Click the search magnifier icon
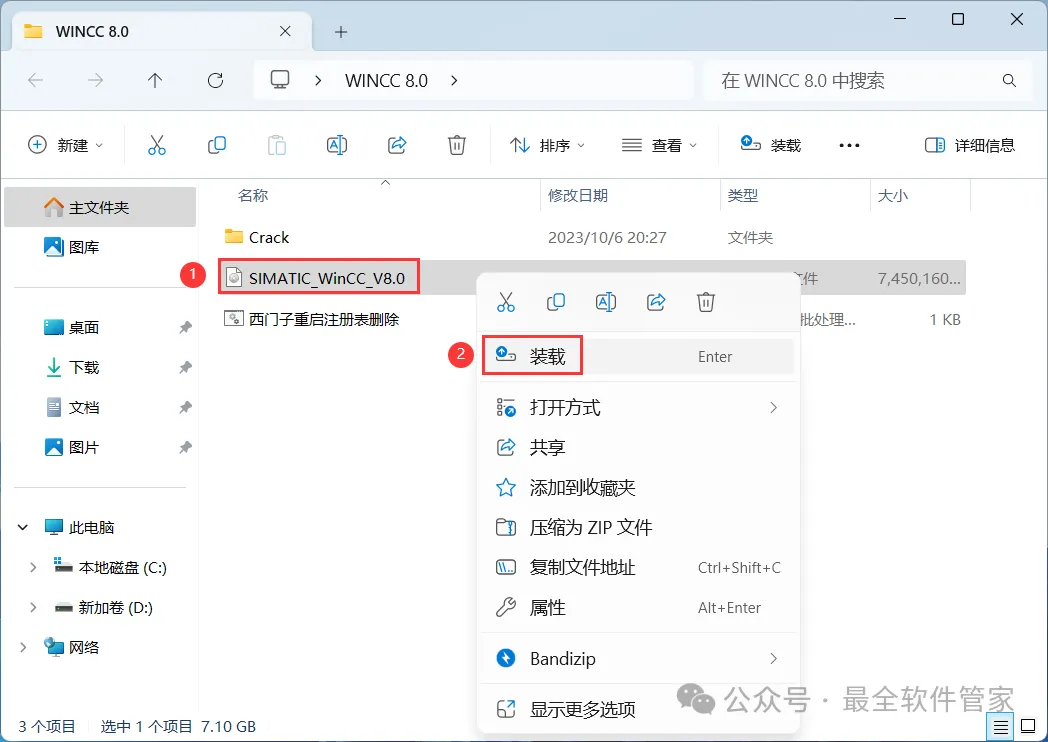This screenshot has width=1048, height=742. coord(1009,81)
